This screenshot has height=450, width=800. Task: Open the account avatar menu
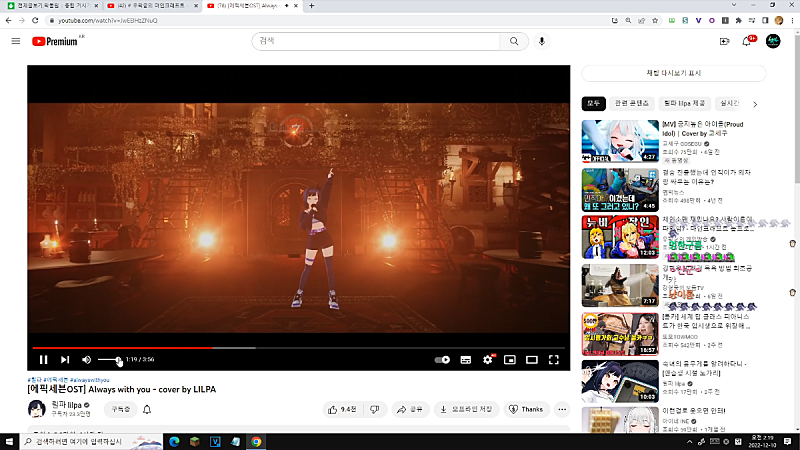click(773, 41)
